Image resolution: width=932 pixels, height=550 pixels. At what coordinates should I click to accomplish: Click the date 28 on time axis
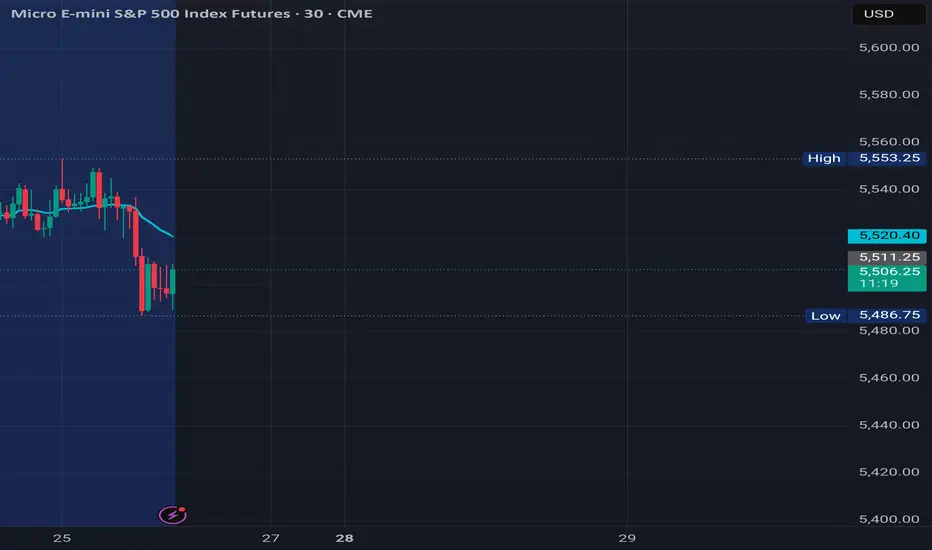click(345, 538)
